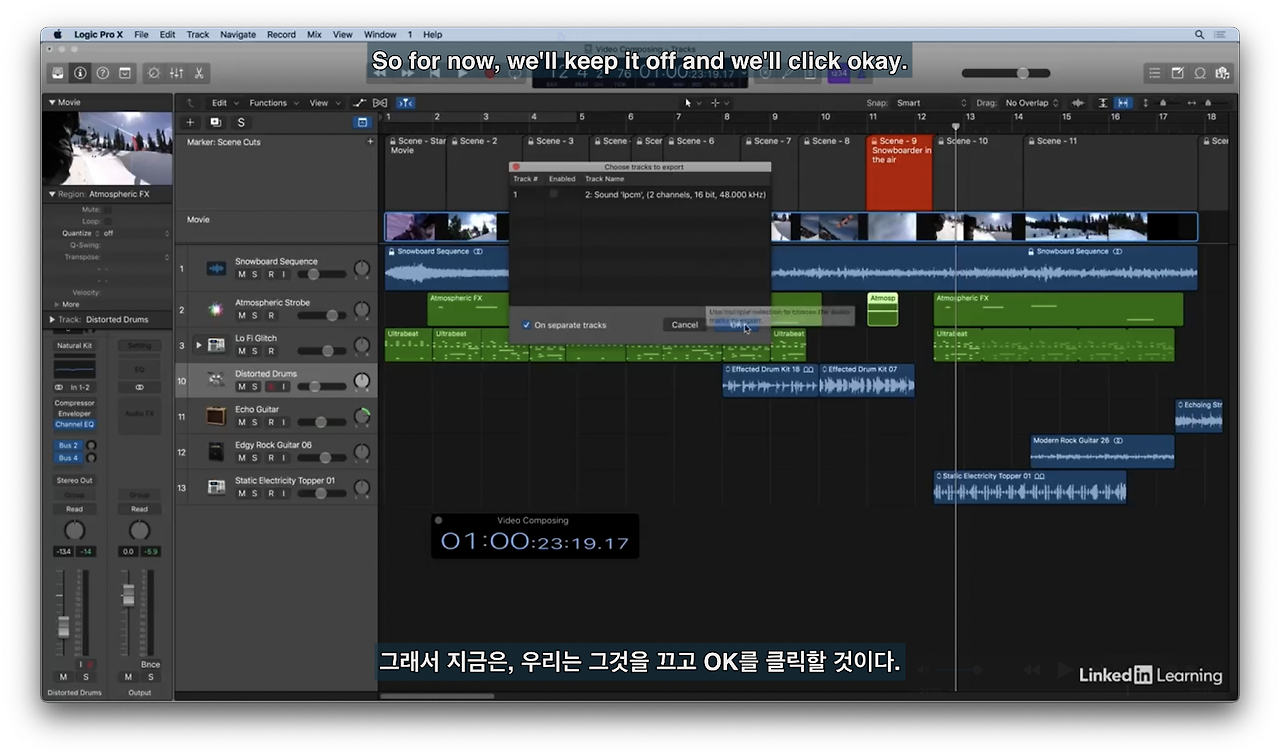Toggle the region Loop checkbox

(108, 221)
